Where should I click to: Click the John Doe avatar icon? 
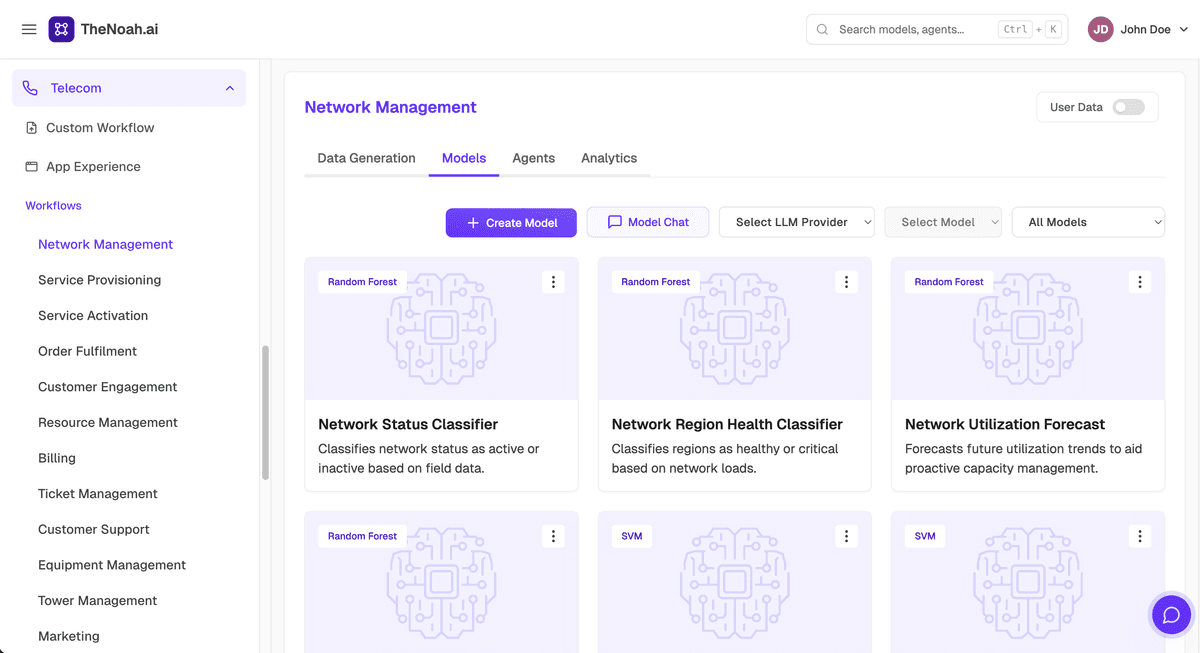1101,30
